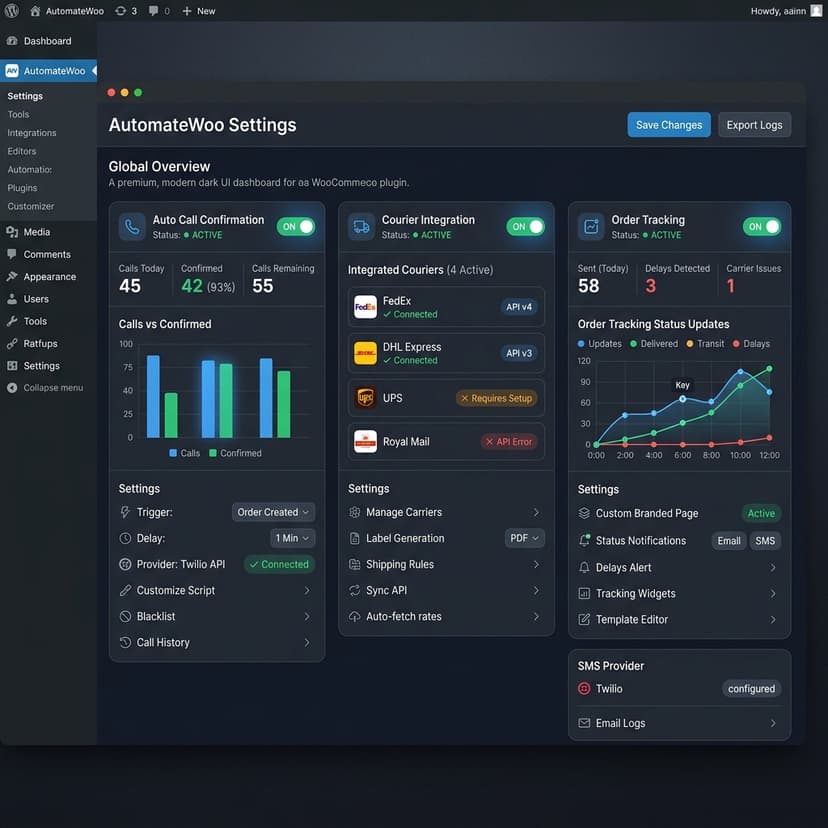
Task: Click the Custom Branded Page layers icon
Action: point(584,513)
